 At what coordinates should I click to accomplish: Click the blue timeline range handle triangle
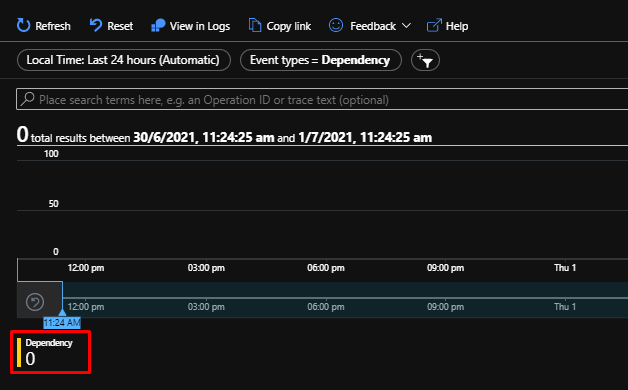pos(62,312)
